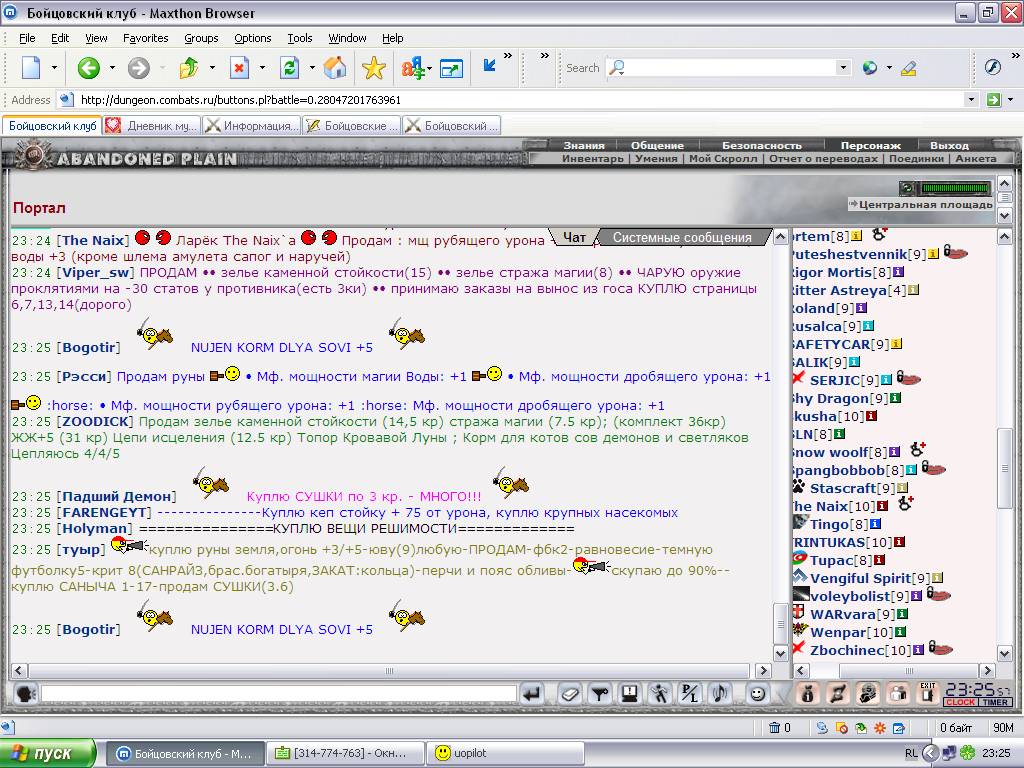Expand the address bar URL dropdown
Screen dimensions: 1024x768
coord(971,100)
